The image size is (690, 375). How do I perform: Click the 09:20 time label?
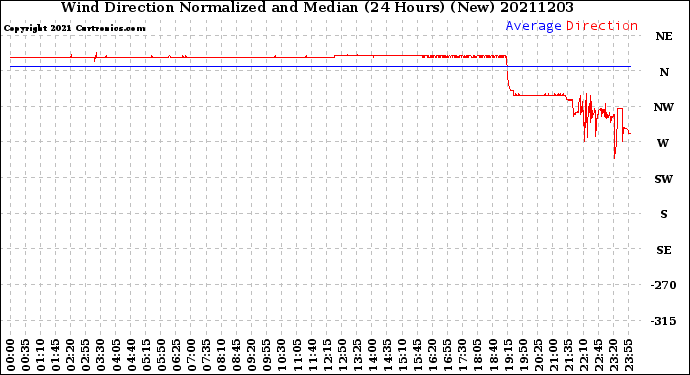click(252, 355)
